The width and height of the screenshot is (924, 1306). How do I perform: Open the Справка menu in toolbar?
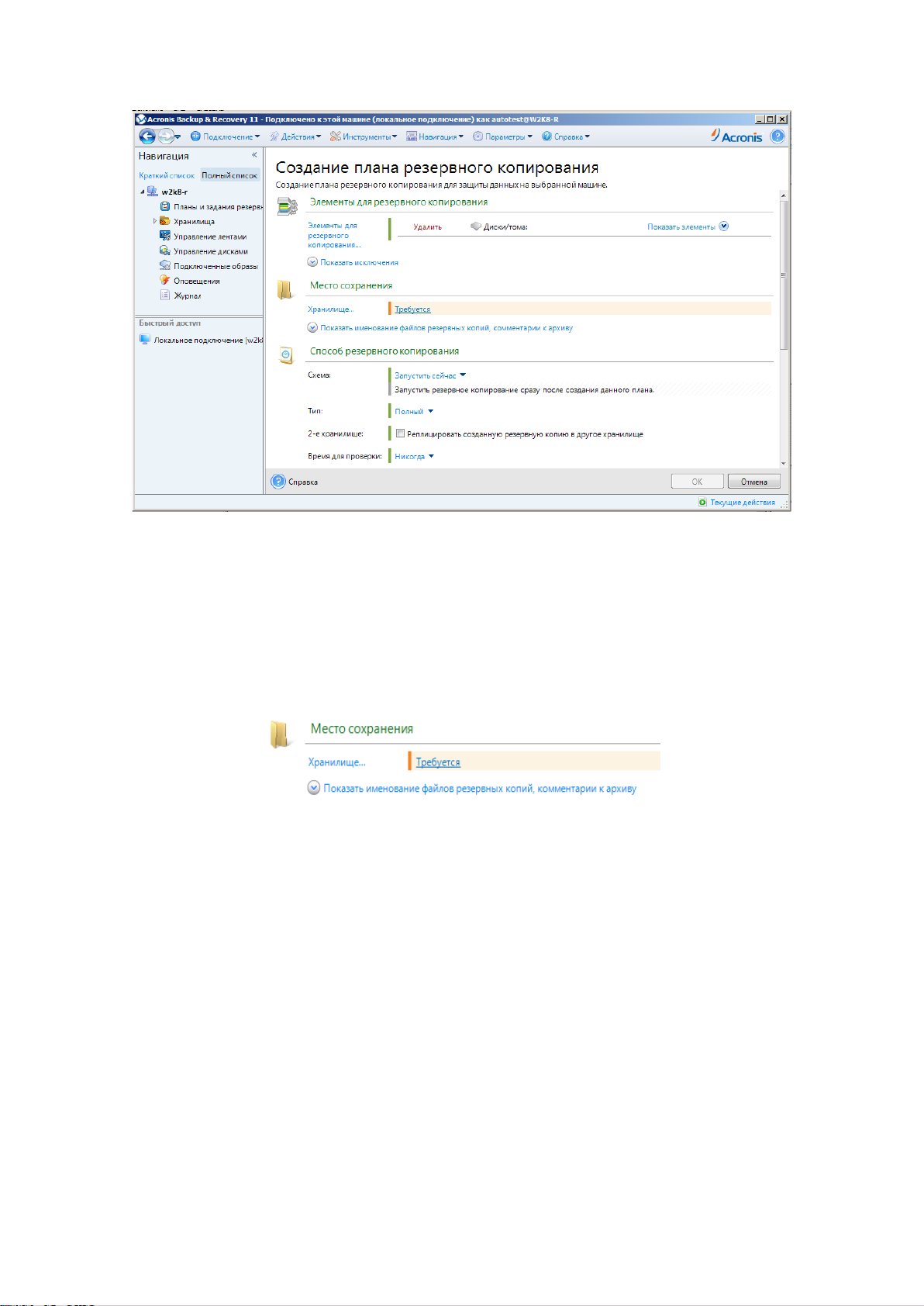click(x=566, y=136)
